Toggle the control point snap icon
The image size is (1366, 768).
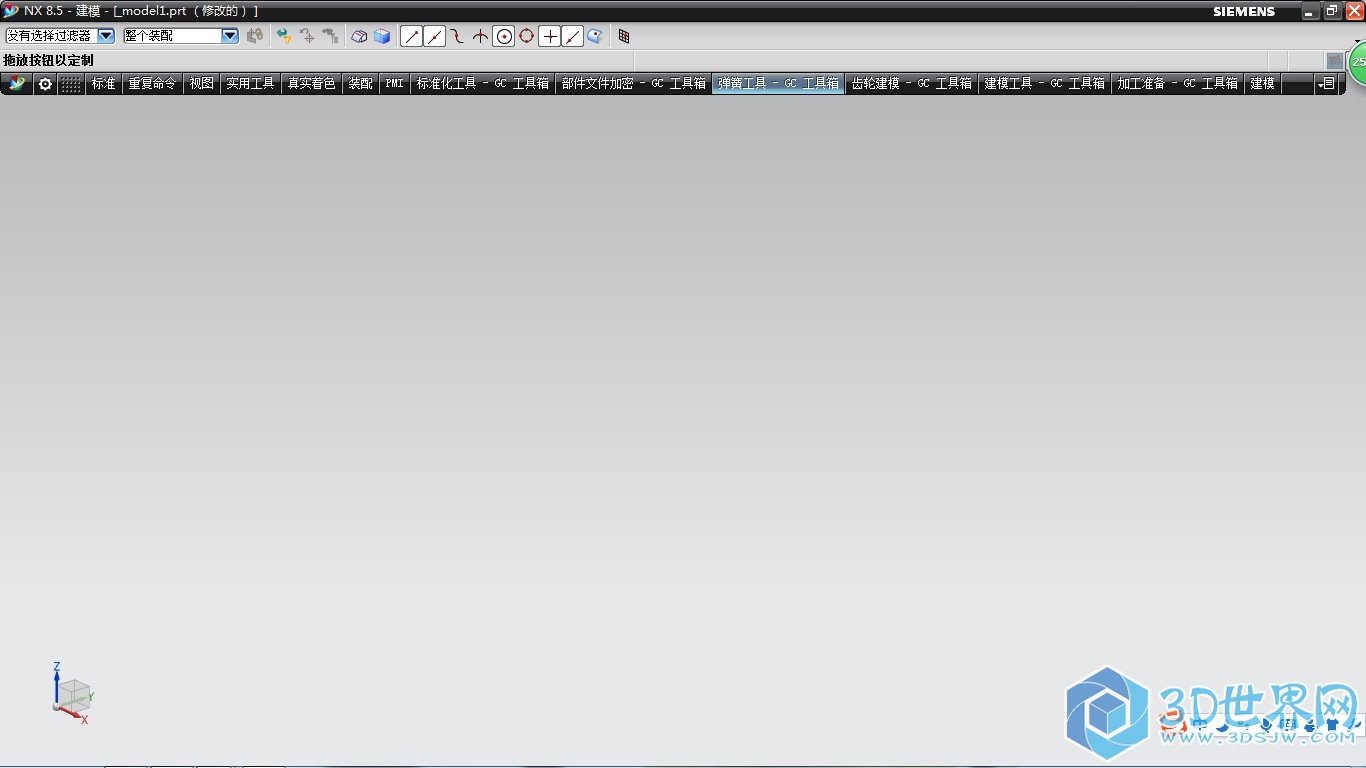point(457,37)
